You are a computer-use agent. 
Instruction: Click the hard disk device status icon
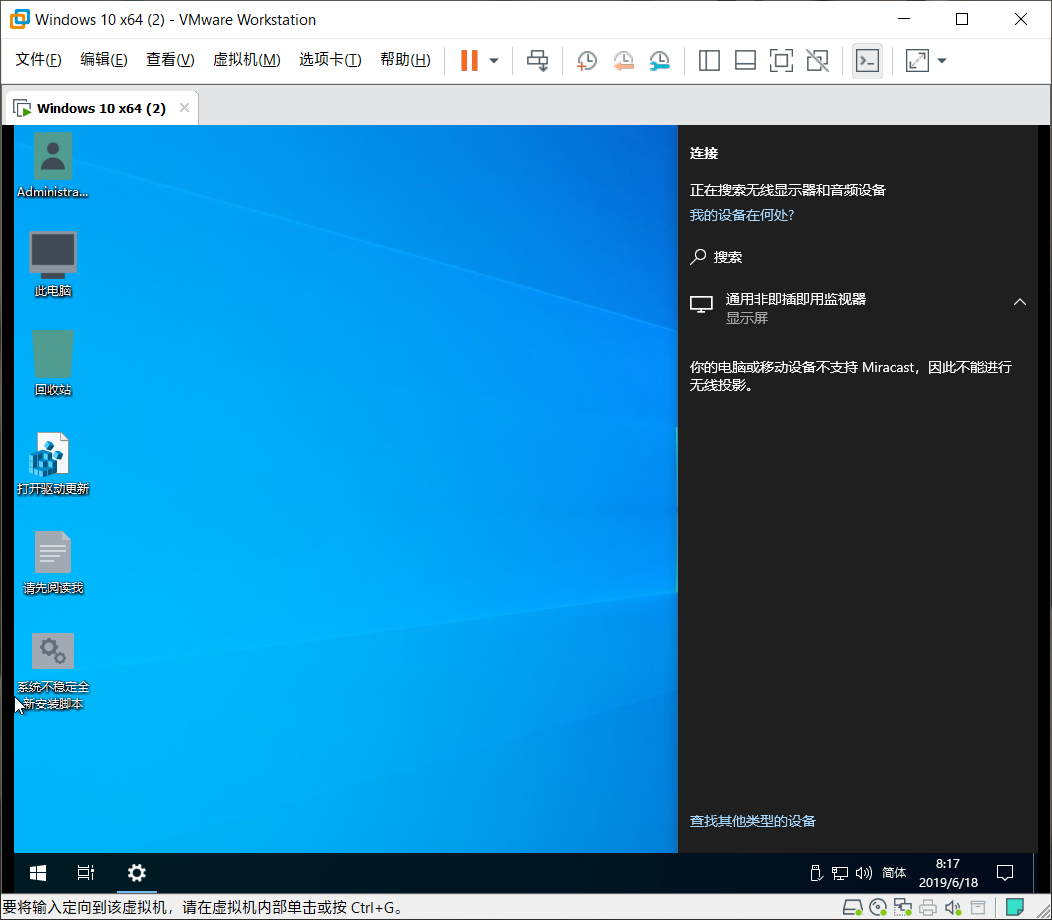coord(853,908)
